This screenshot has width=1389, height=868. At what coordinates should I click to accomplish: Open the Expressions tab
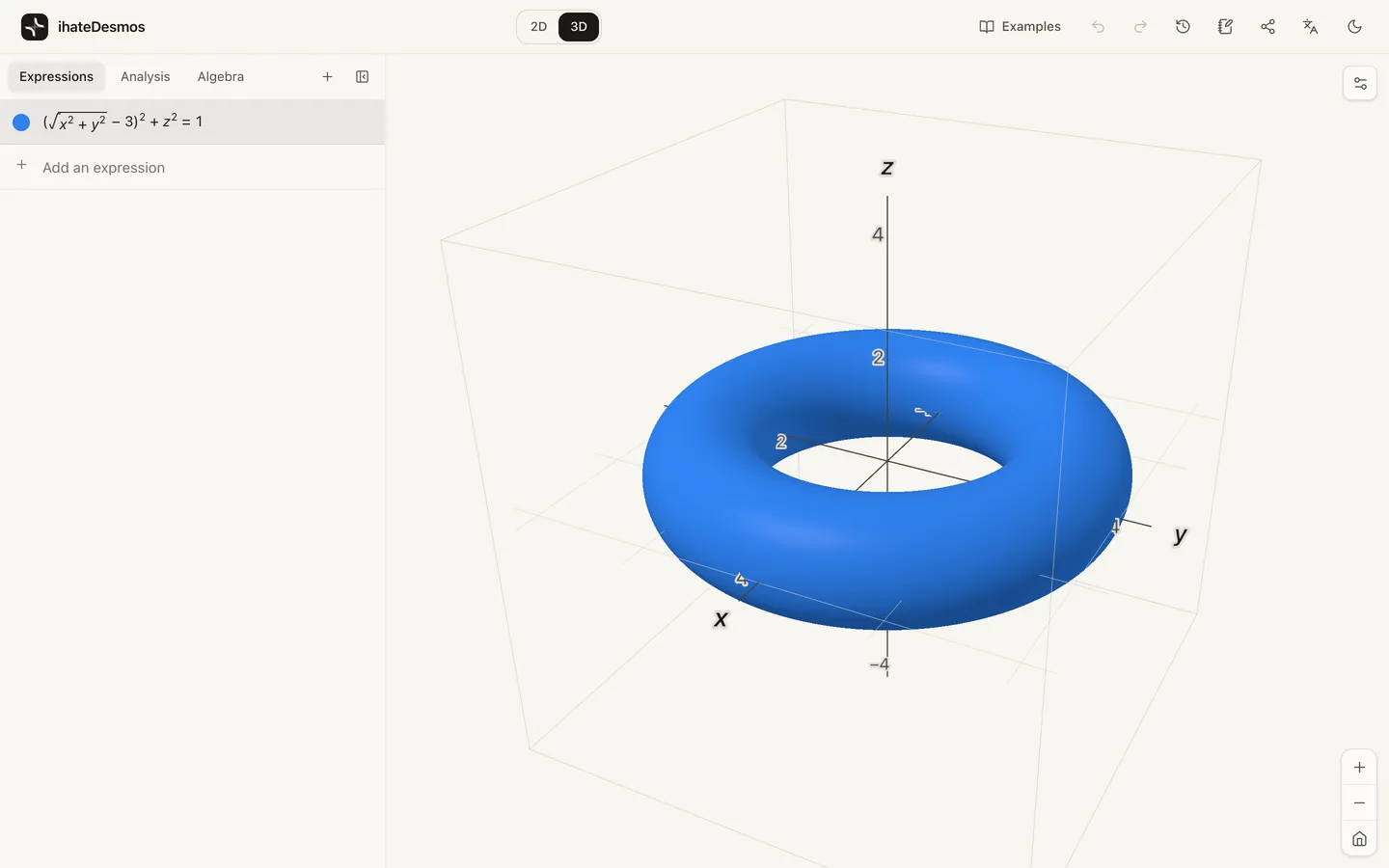(56, 77)
